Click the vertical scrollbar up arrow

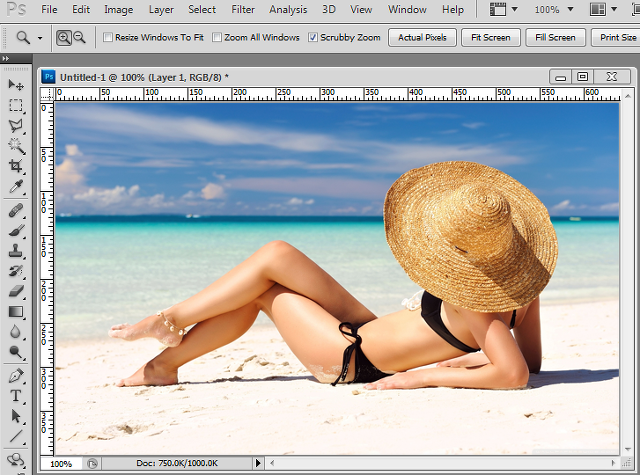coord(628,96)
